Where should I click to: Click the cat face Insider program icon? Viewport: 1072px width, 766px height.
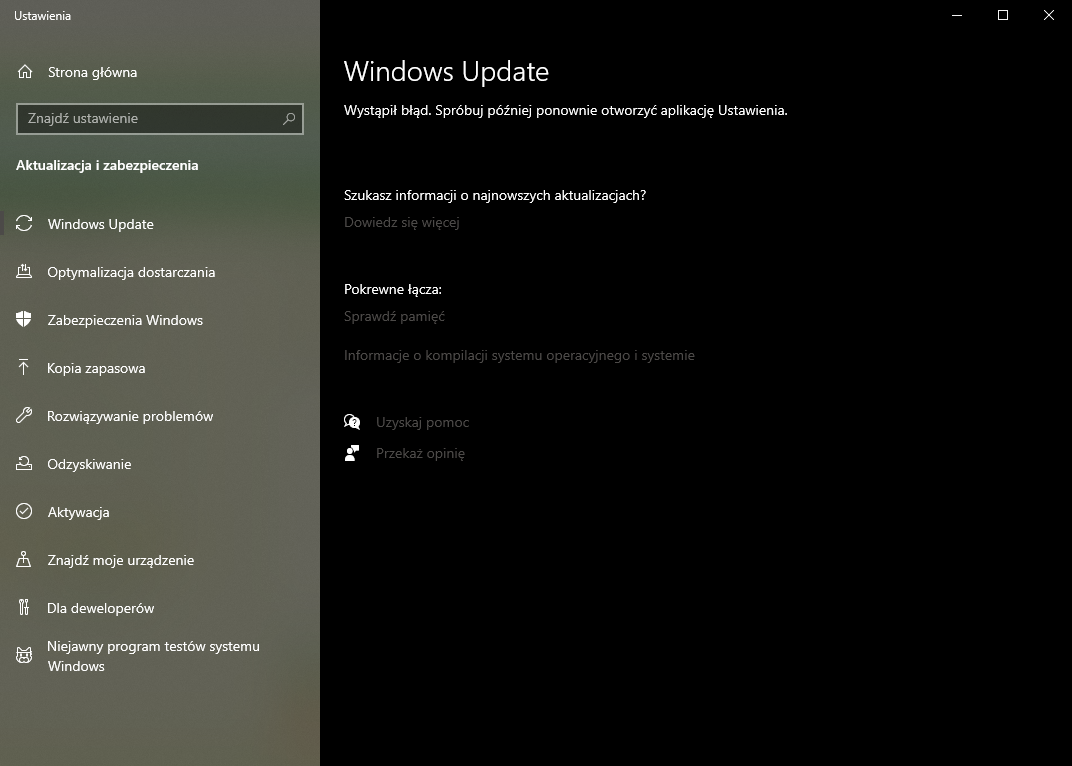tap(24, 655)
